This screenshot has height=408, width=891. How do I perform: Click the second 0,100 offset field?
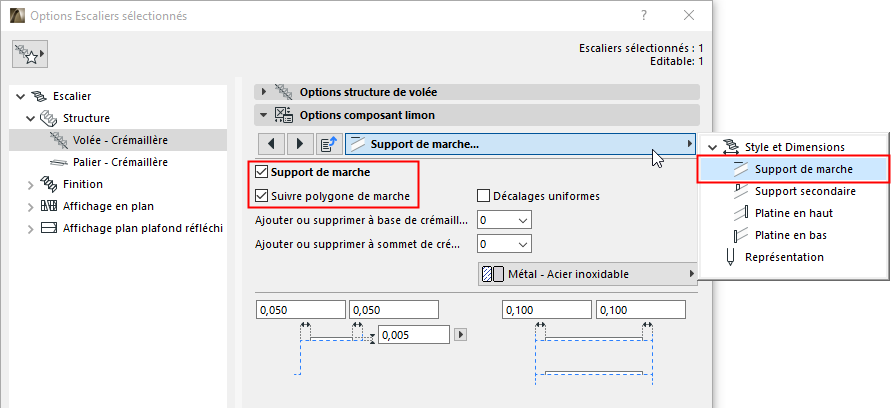pyautogui.click(x=641, y=310)
